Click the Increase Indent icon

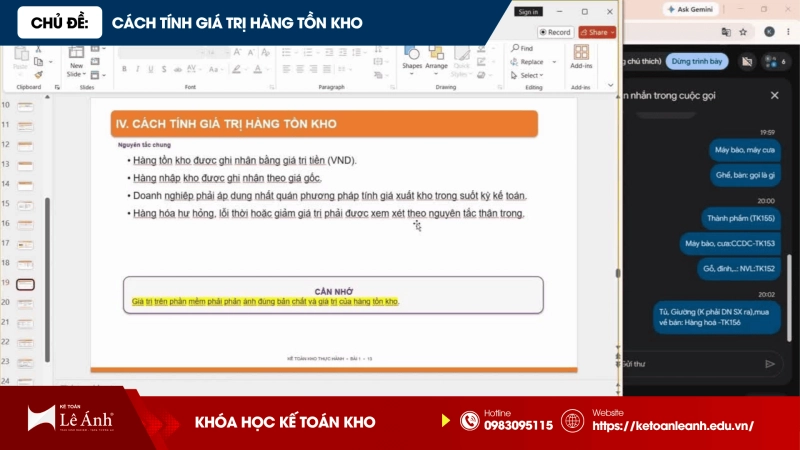point(343,52)
